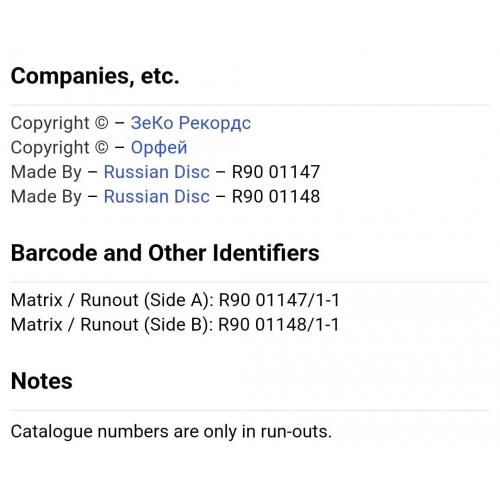Image resolution: width=500 pixels, height=500 pixels.
Task: Follow Russian Disc link beside R90 01148
Action: (x=157, y=196)
